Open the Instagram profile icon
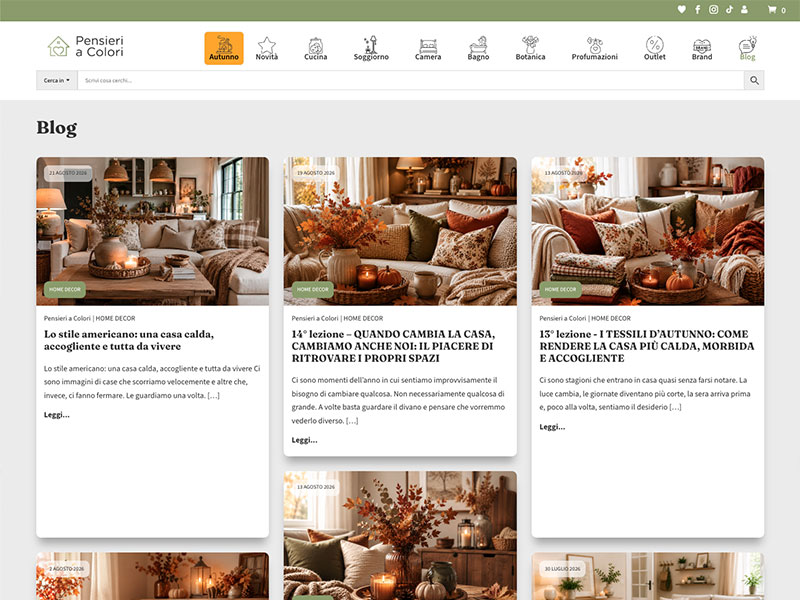Image resolution: width=800 pixels, height=600 pixels. pos(713,9)
